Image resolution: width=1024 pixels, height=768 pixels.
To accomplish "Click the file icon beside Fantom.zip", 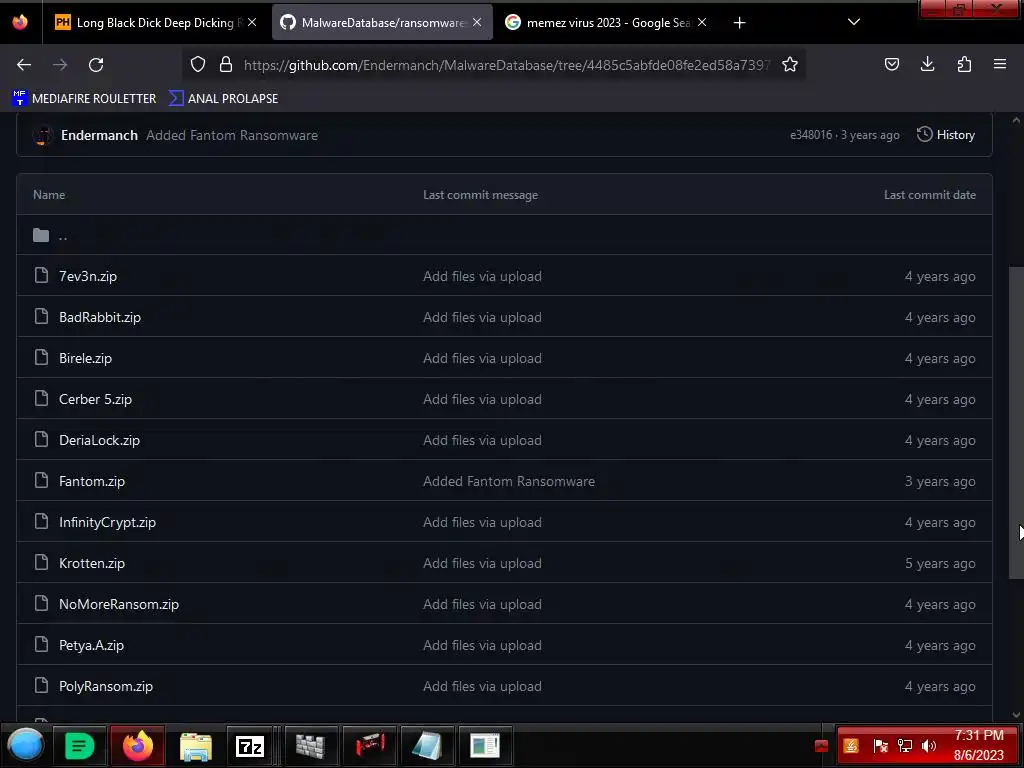I will pos(41,480).
